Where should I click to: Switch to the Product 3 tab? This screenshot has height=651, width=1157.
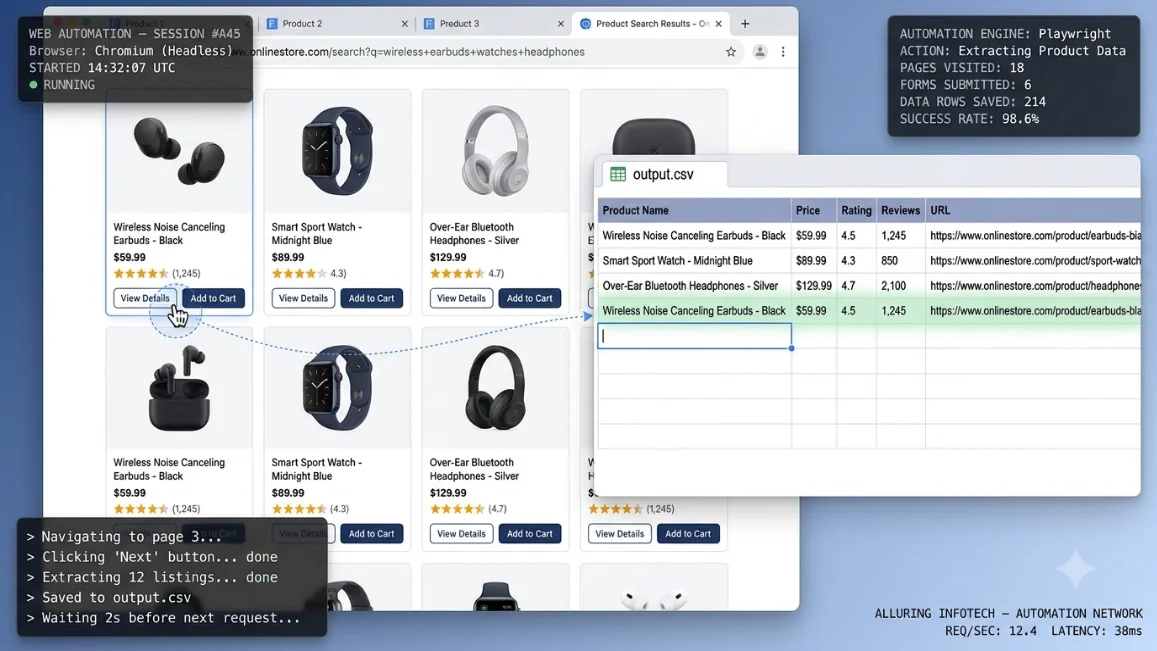[494, 24]
